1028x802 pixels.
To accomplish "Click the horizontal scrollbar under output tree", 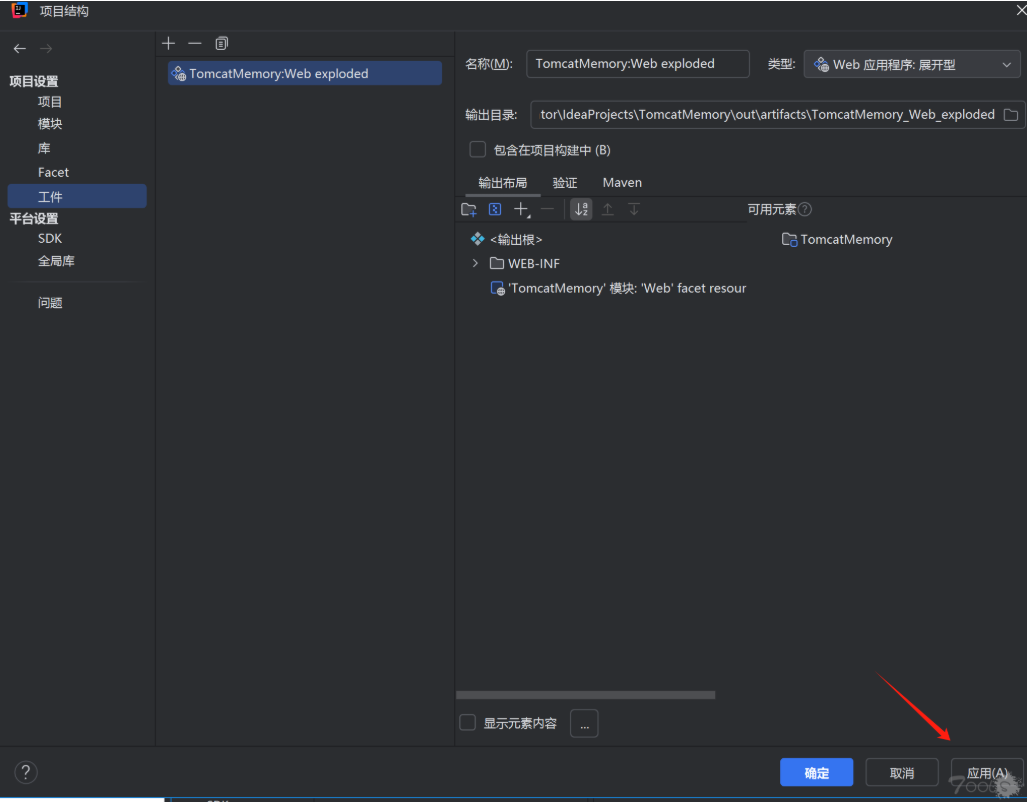I will click(585, 694).
